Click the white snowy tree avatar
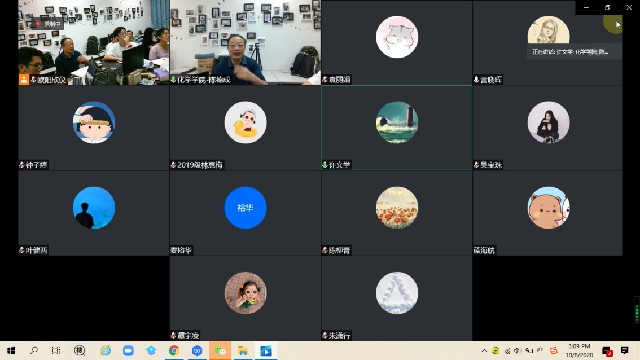 (397, 293)
